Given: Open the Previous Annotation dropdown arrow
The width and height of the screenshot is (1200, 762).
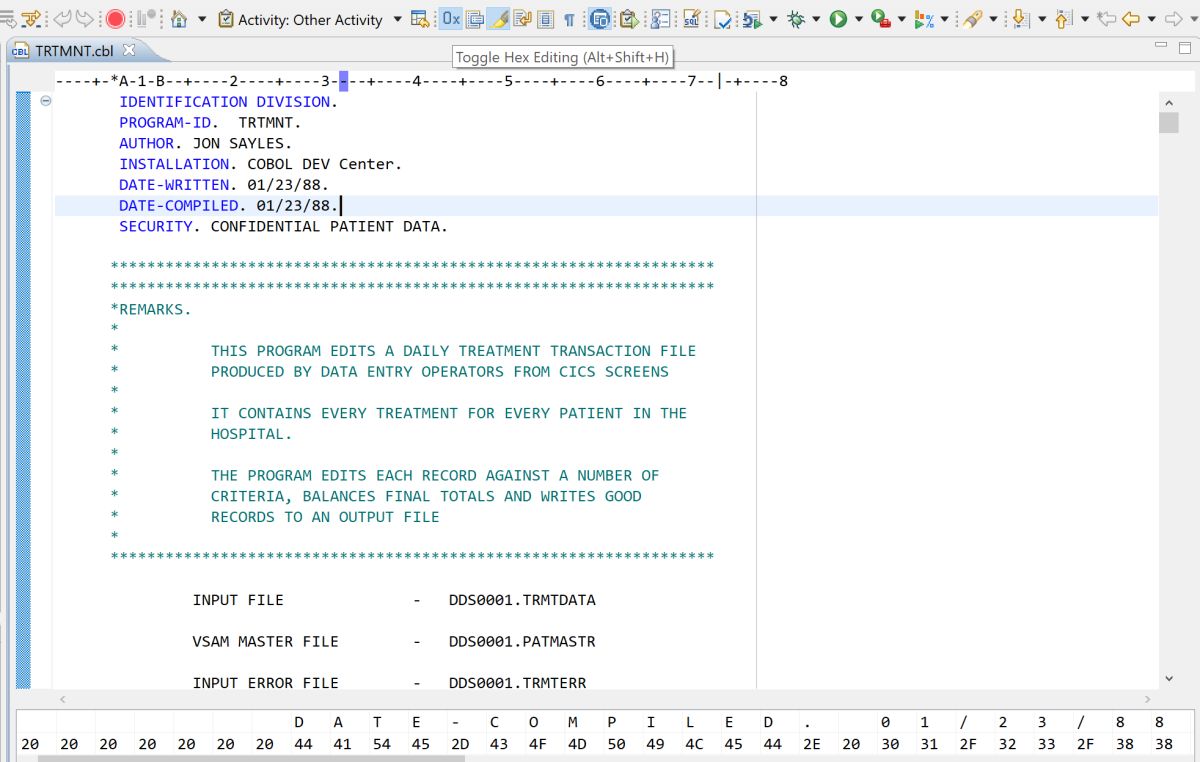Looking at the screenshot, I should pos(1083,19).
